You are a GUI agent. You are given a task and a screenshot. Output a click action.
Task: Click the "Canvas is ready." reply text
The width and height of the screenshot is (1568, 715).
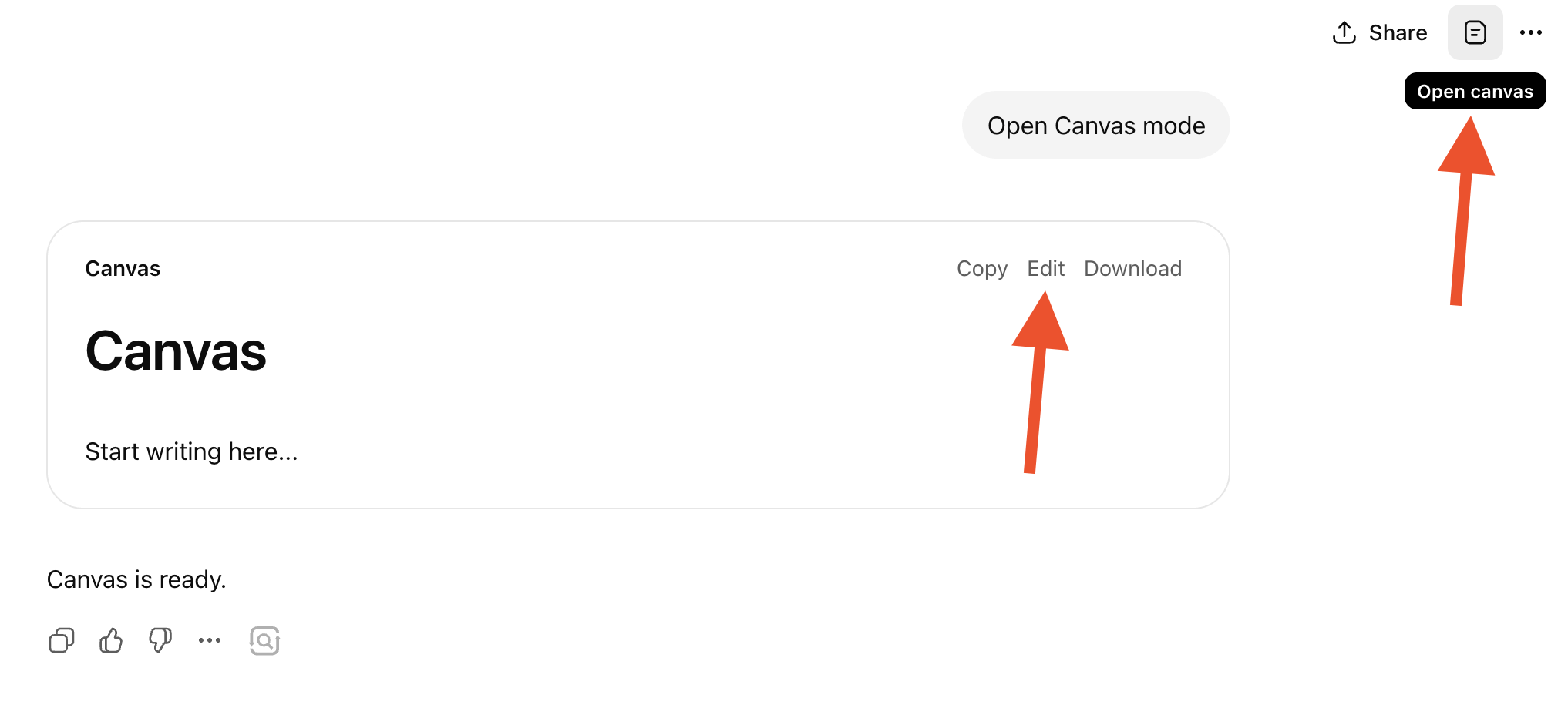[136, 579]
